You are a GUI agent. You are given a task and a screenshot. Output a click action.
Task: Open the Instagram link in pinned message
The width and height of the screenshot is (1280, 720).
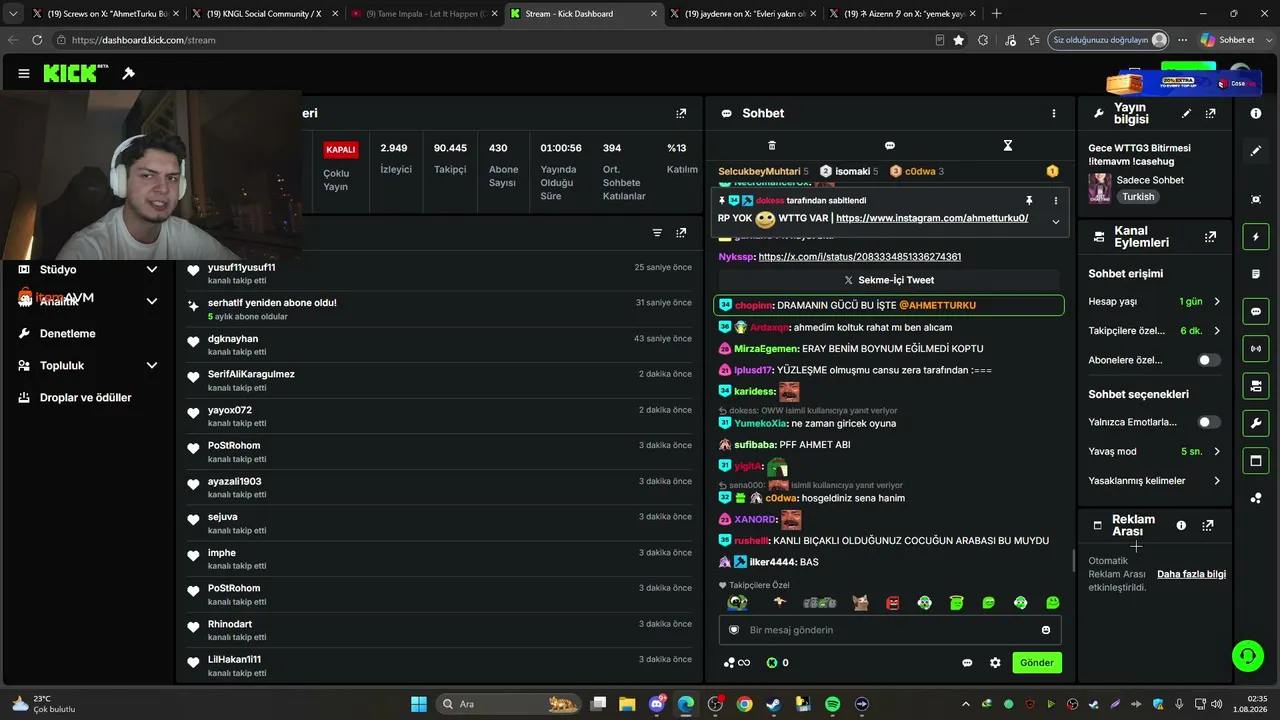[932, 218]
